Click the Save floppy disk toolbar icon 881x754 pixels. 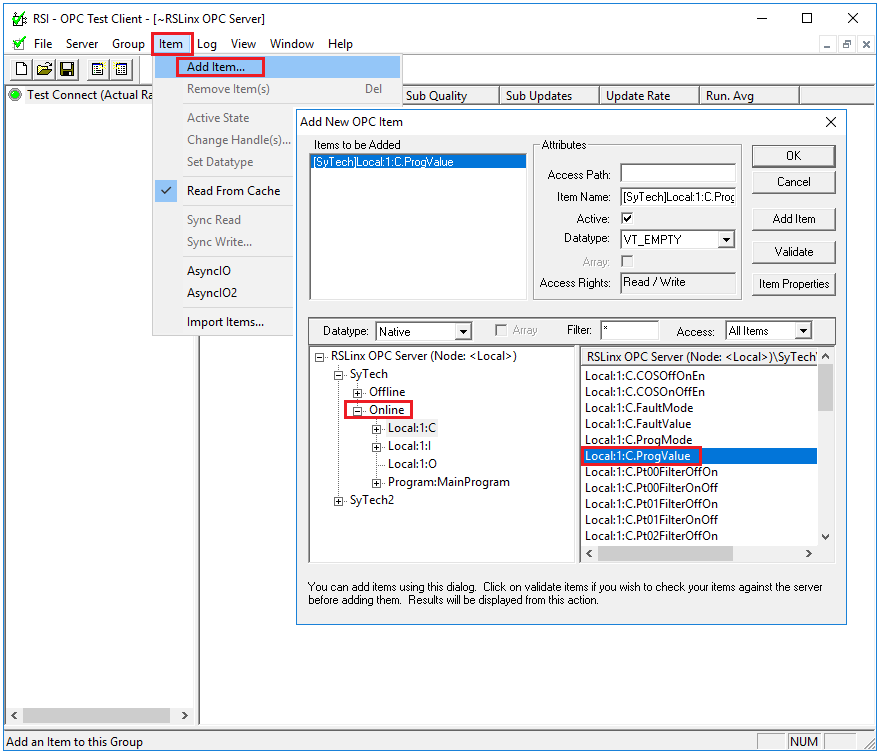(x=67, y=69)
